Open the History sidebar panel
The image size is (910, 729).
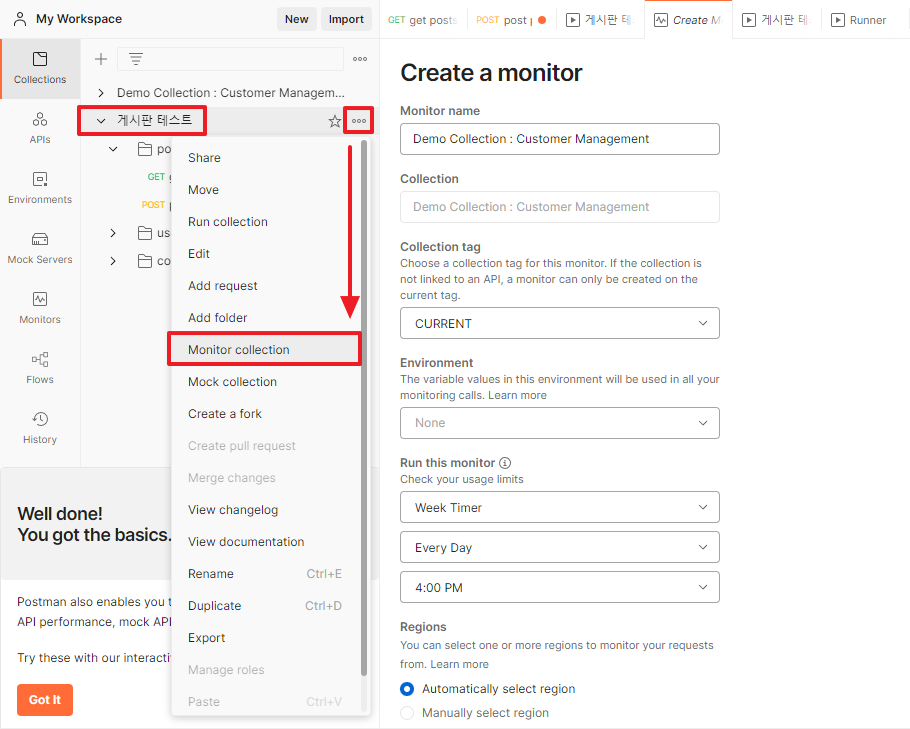[x=40, y=428]
